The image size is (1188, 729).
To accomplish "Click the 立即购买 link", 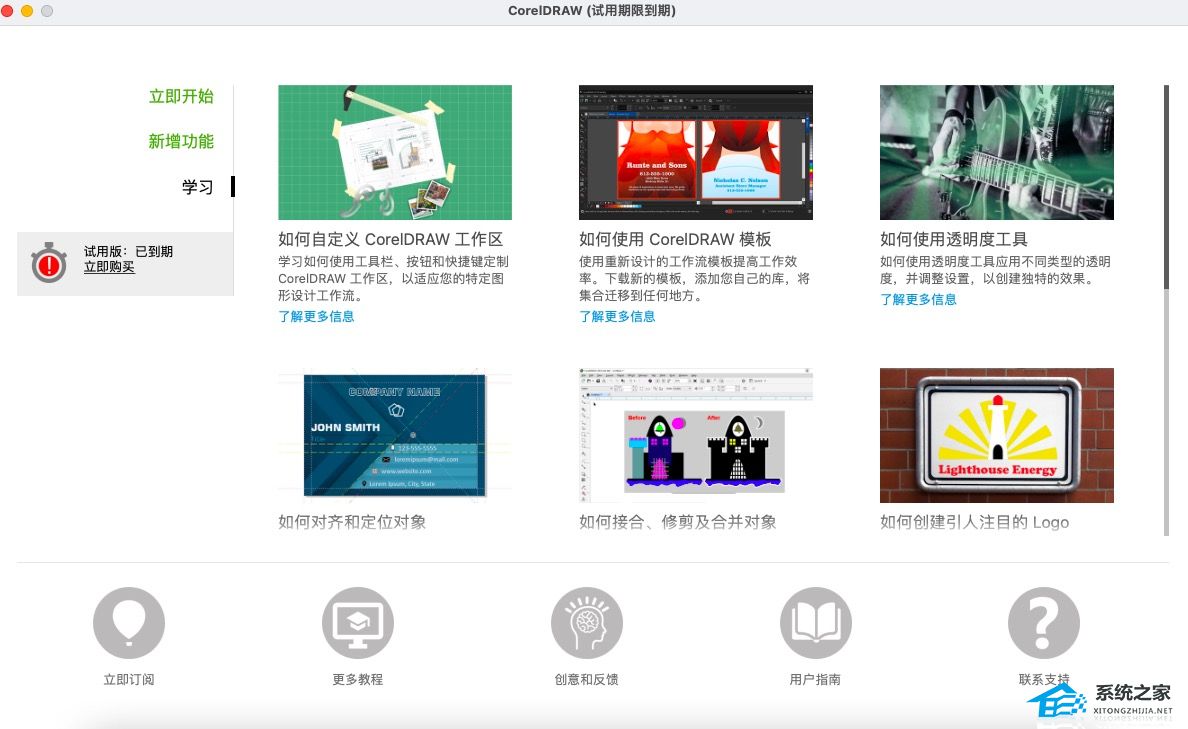I will [109, 267].
